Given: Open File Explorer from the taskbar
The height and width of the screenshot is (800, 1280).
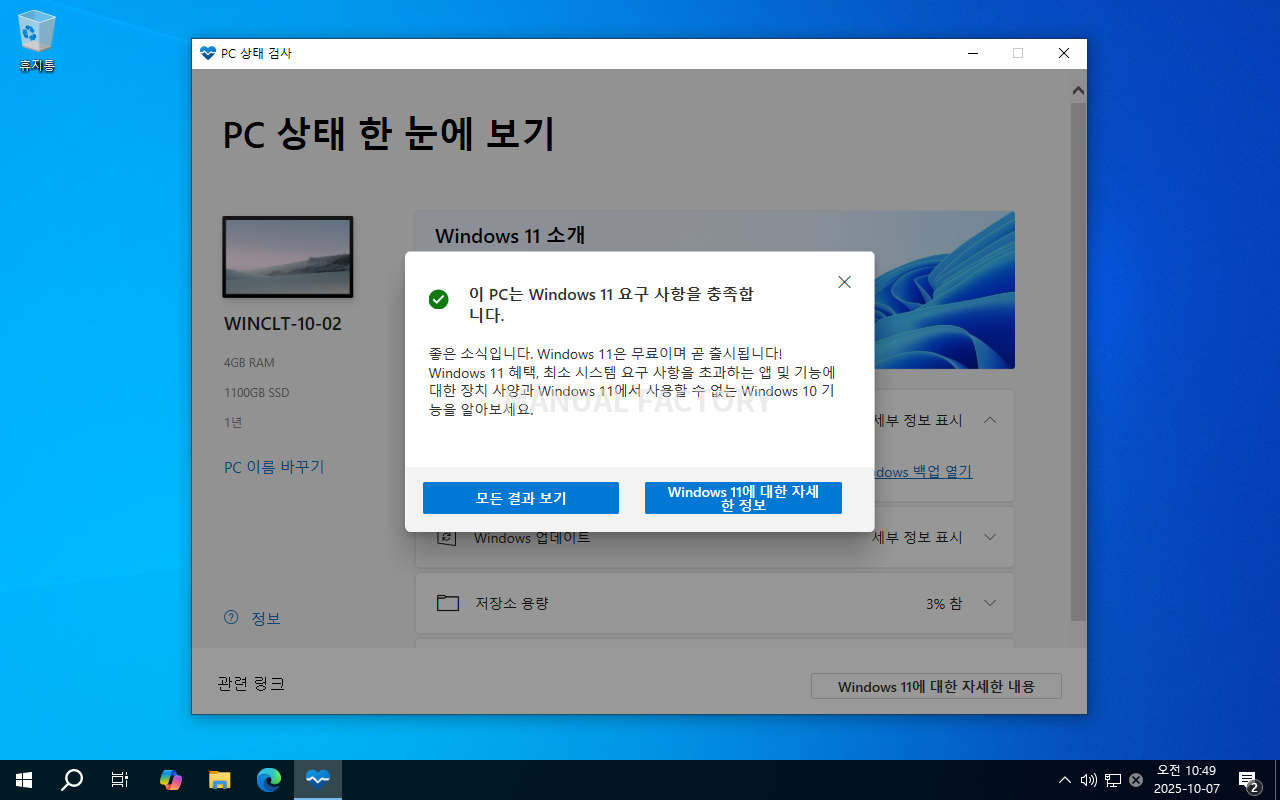Looking at the screenshot, I should pyautogui.click(x=219, y=779).
